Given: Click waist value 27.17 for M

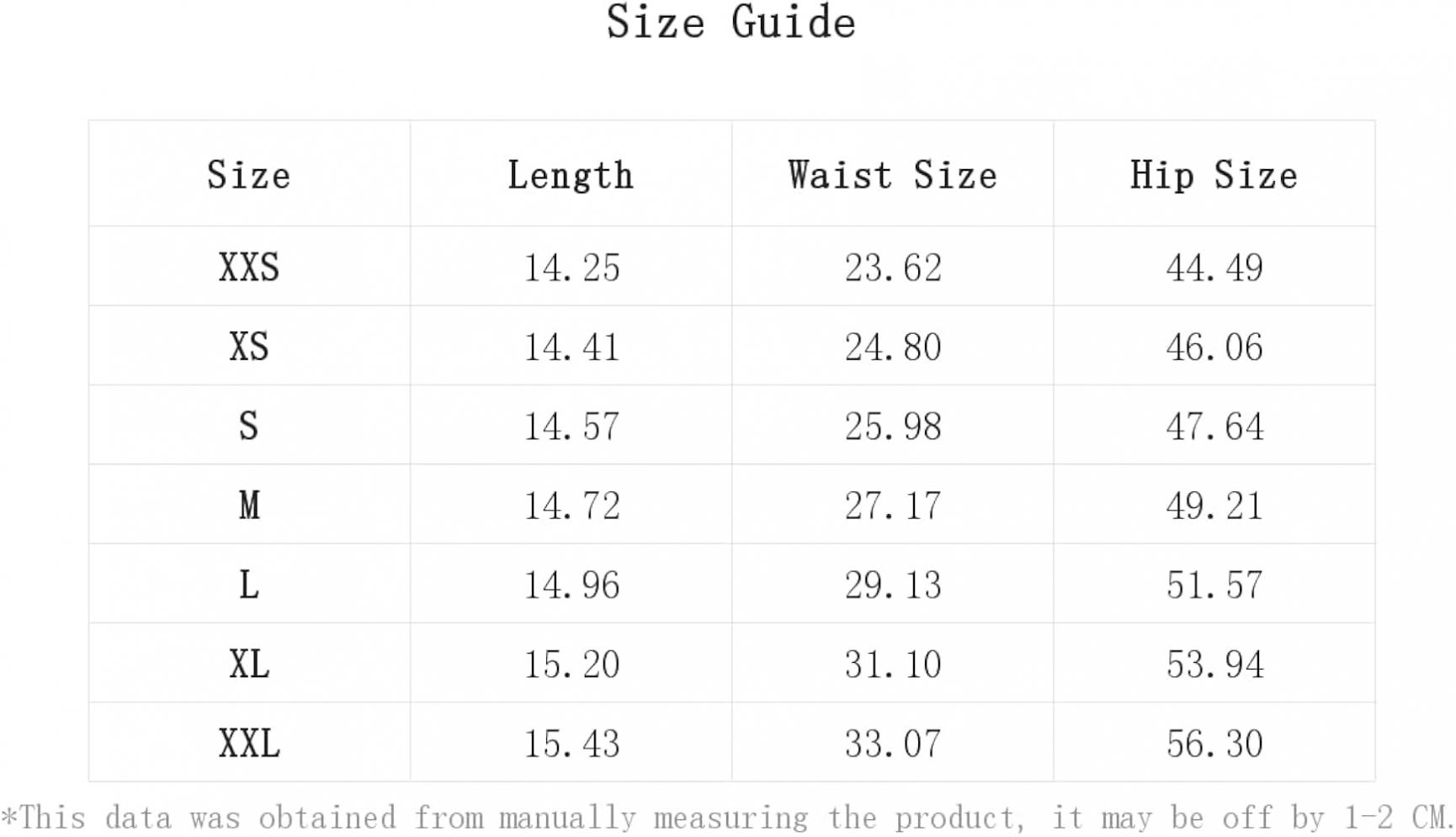Looking at the screenshot, I should click(893, 506).
